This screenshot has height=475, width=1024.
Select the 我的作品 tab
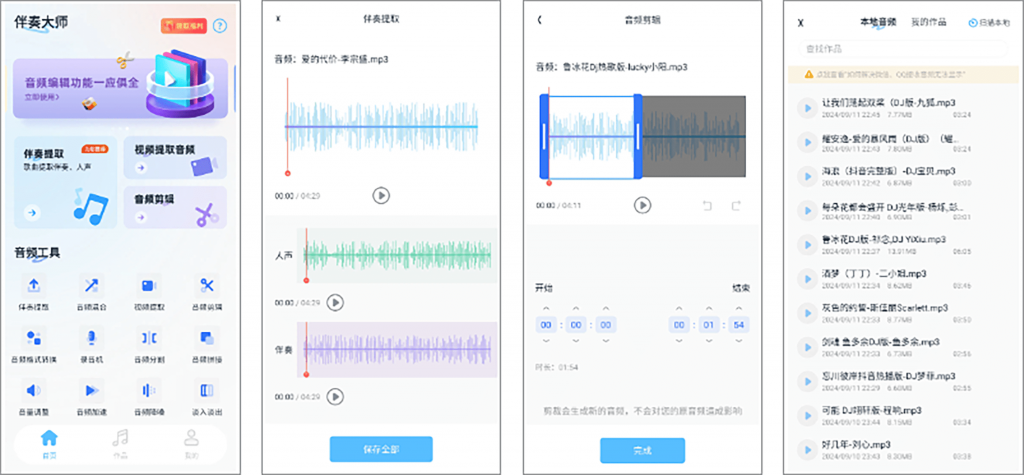click(929, 22)
